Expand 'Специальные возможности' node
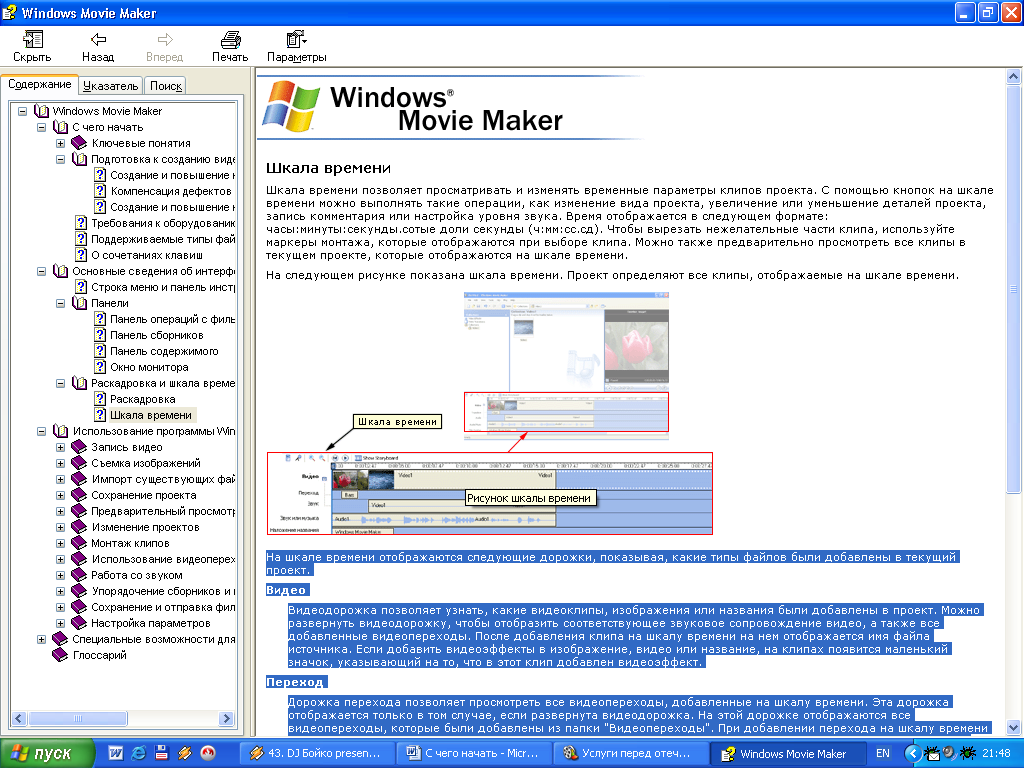 (41, 639)
